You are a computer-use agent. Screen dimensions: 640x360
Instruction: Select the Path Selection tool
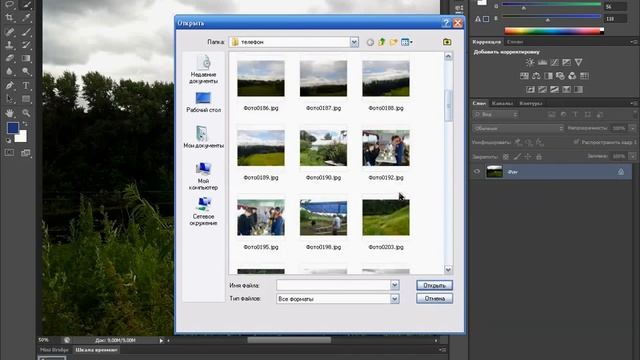coord(9,99)
